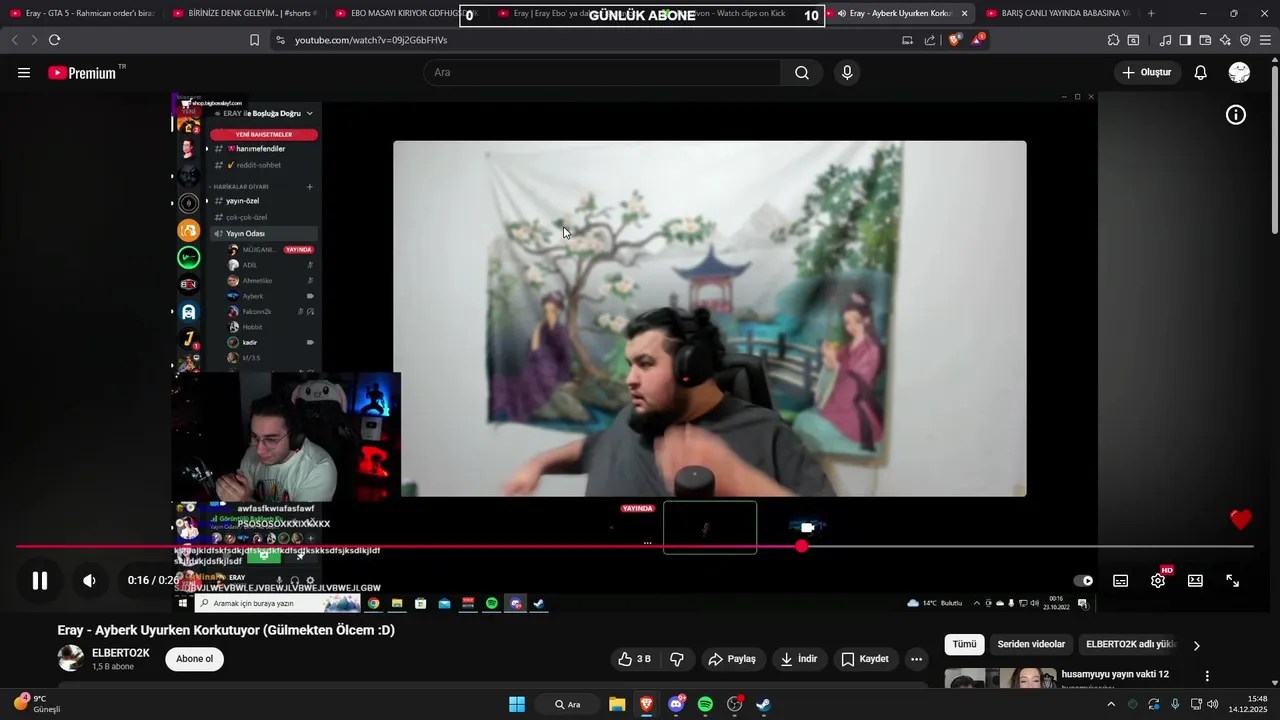The height and width of the screenshot is (720, 1280).
Task: Show next filter chips arrow
Action: (x=1196, y=646)
